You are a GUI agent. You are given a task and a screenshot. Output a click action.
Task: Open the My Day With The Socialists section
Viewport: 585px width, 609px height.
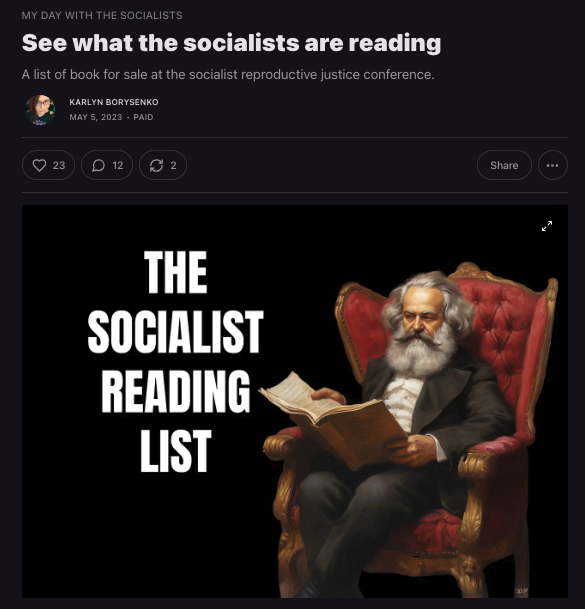pyautogui.click(x=102, y=16)
